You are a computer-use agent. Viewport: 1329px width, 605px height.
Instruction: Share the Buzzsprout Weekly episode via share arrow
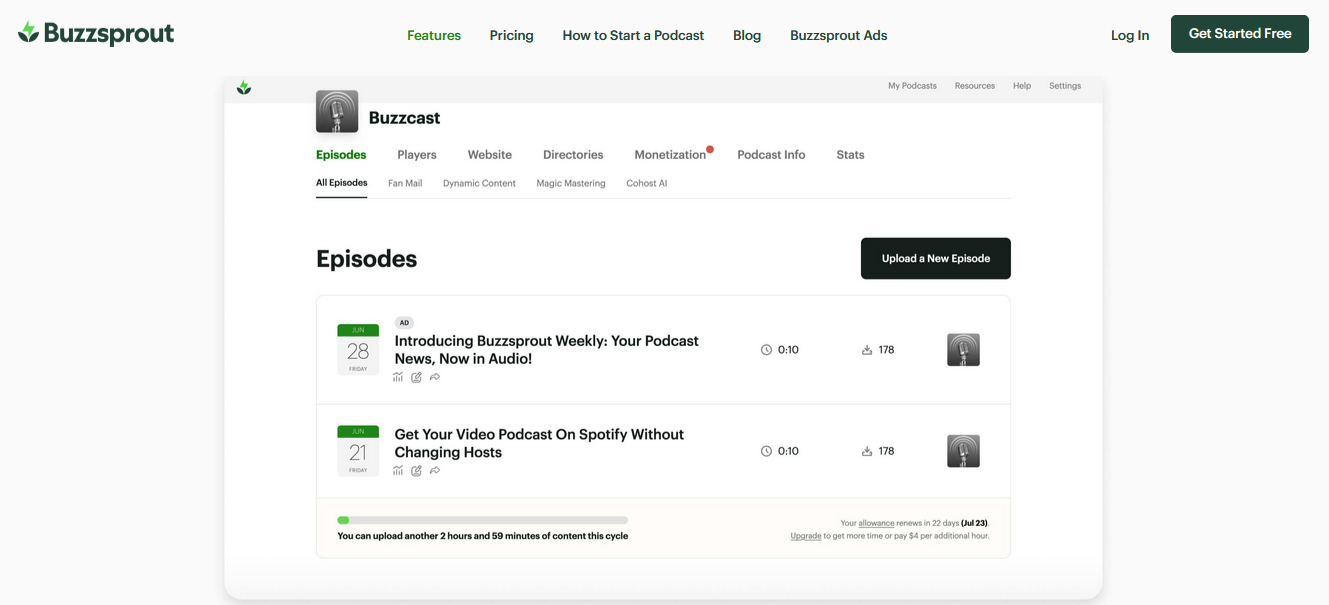pos(435,377)
